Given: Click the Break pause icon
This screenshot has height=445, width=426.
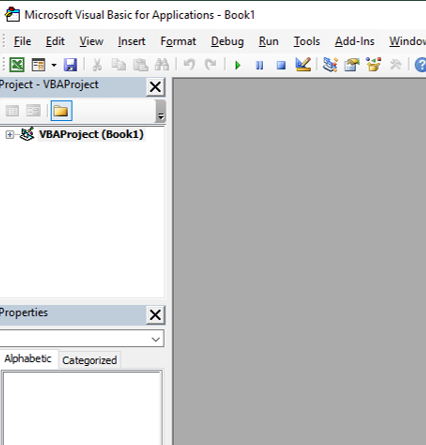Looking at the screenshot, I should point(259,65).
